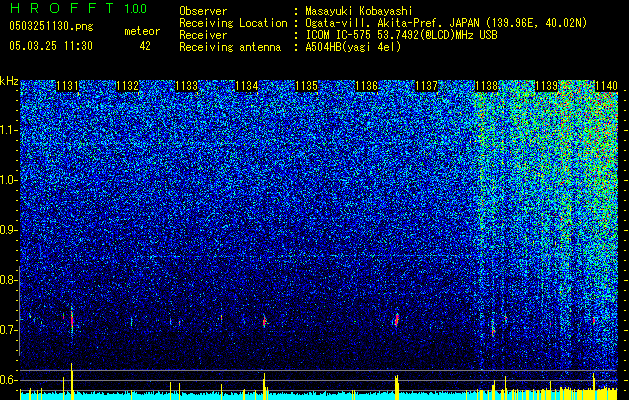
Task: Click the date stamp 05.03.25 11:30
Action: pos(51,46)
